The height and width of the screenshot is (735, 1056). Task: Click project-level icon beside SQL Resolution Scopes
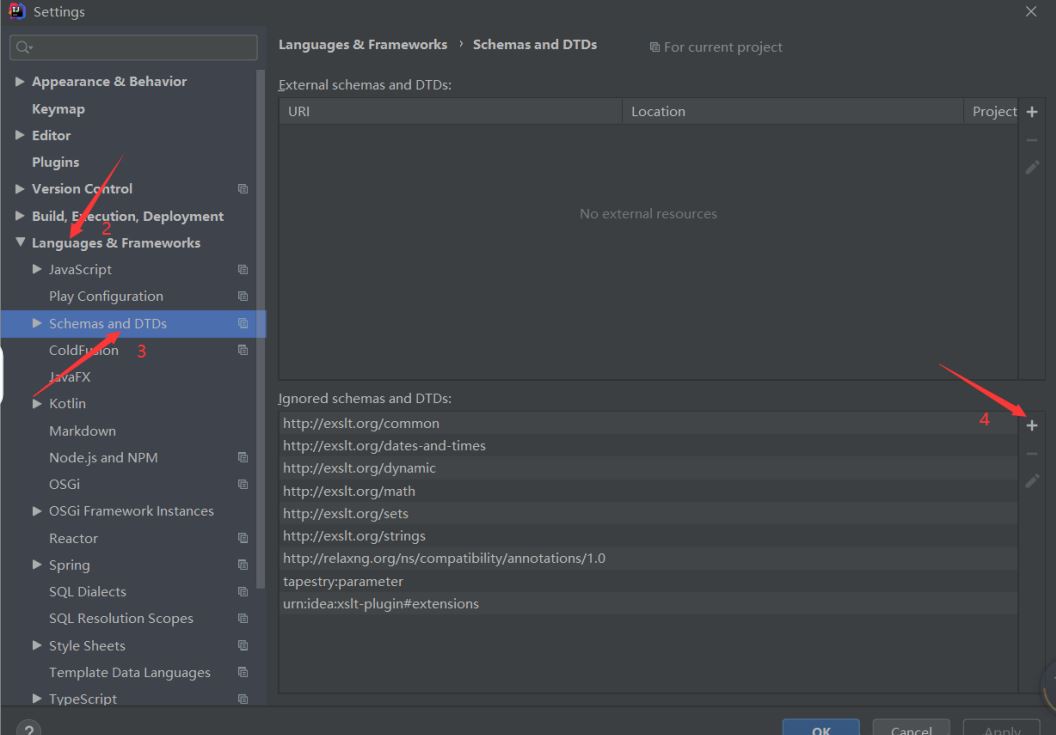pos(242,618)
